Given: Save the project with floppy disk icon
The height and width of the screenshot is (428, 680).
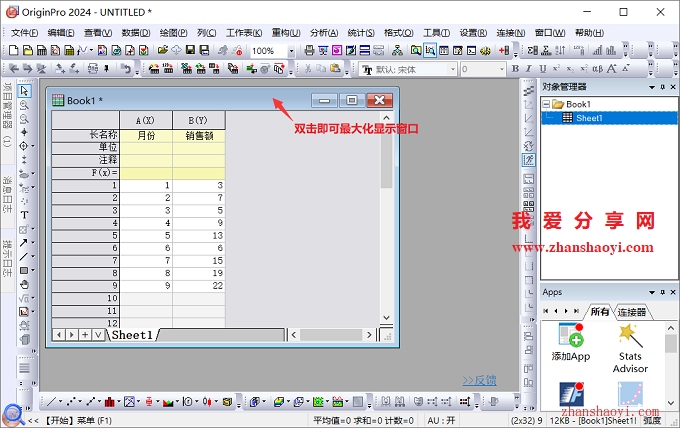Looking at the screenshot, I should click(190, 51).
